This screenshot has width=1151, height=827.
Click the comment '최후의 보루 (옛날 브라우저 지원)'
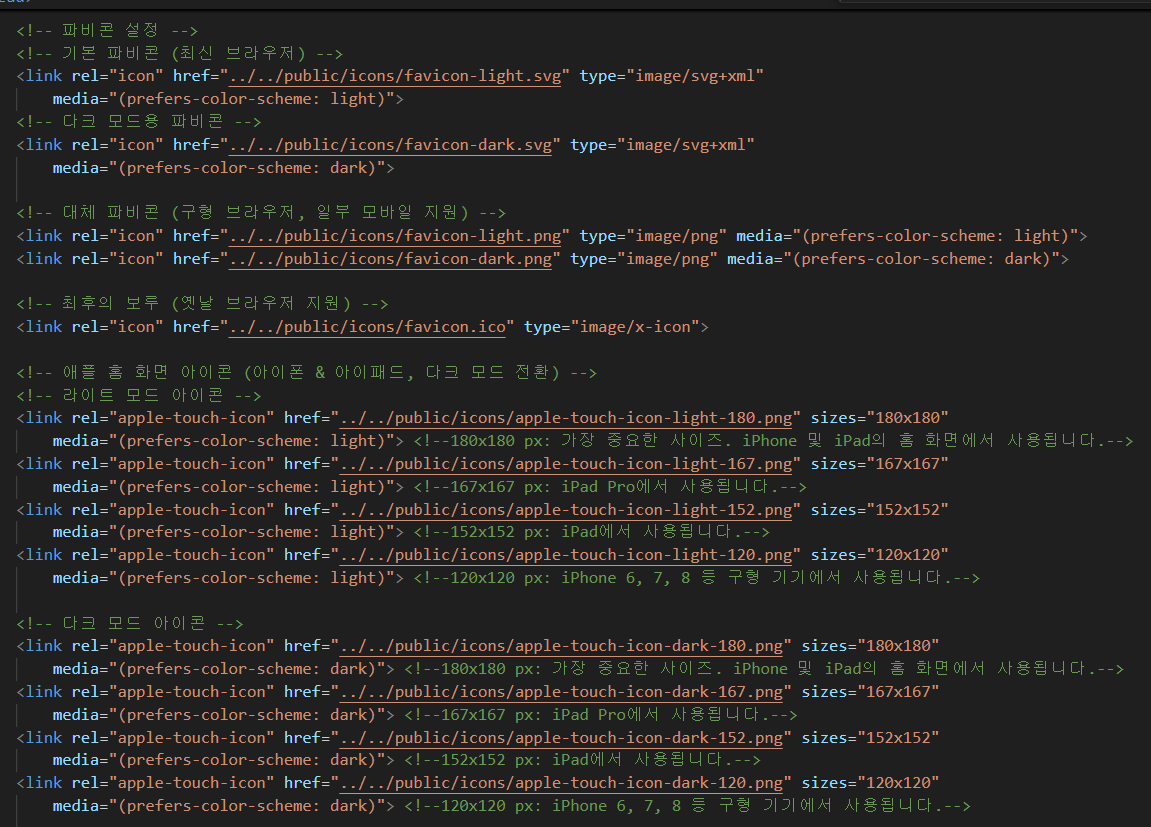pos(203,304)
